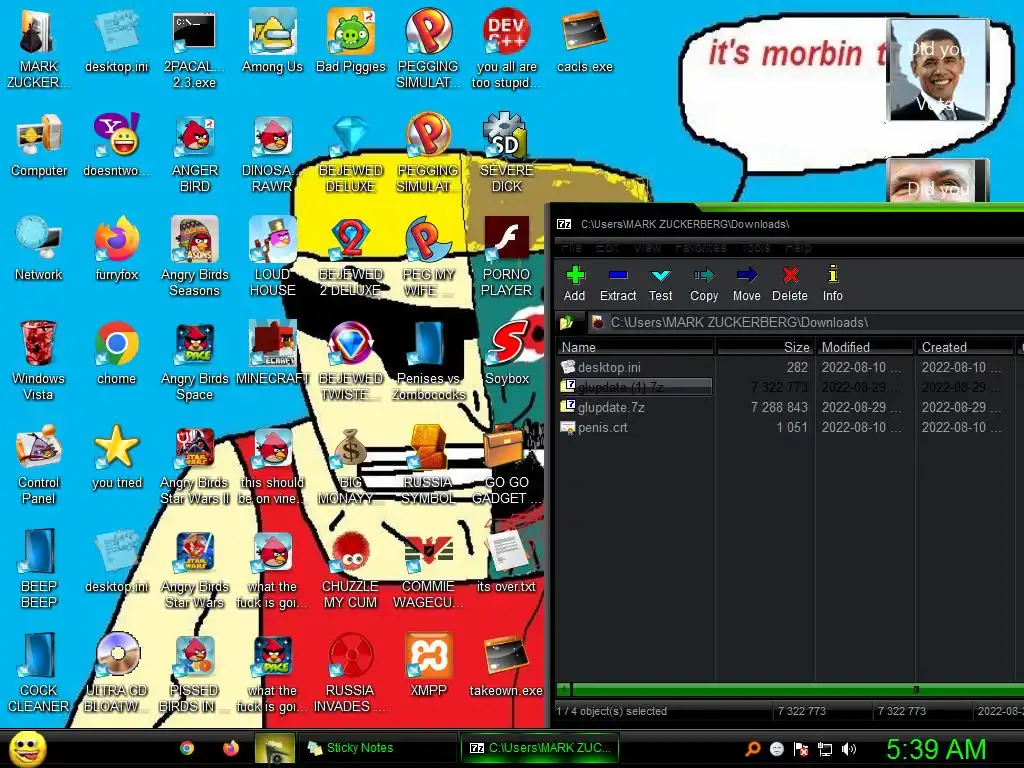Copy the selected file in 7-Zip

click(704, 283)
